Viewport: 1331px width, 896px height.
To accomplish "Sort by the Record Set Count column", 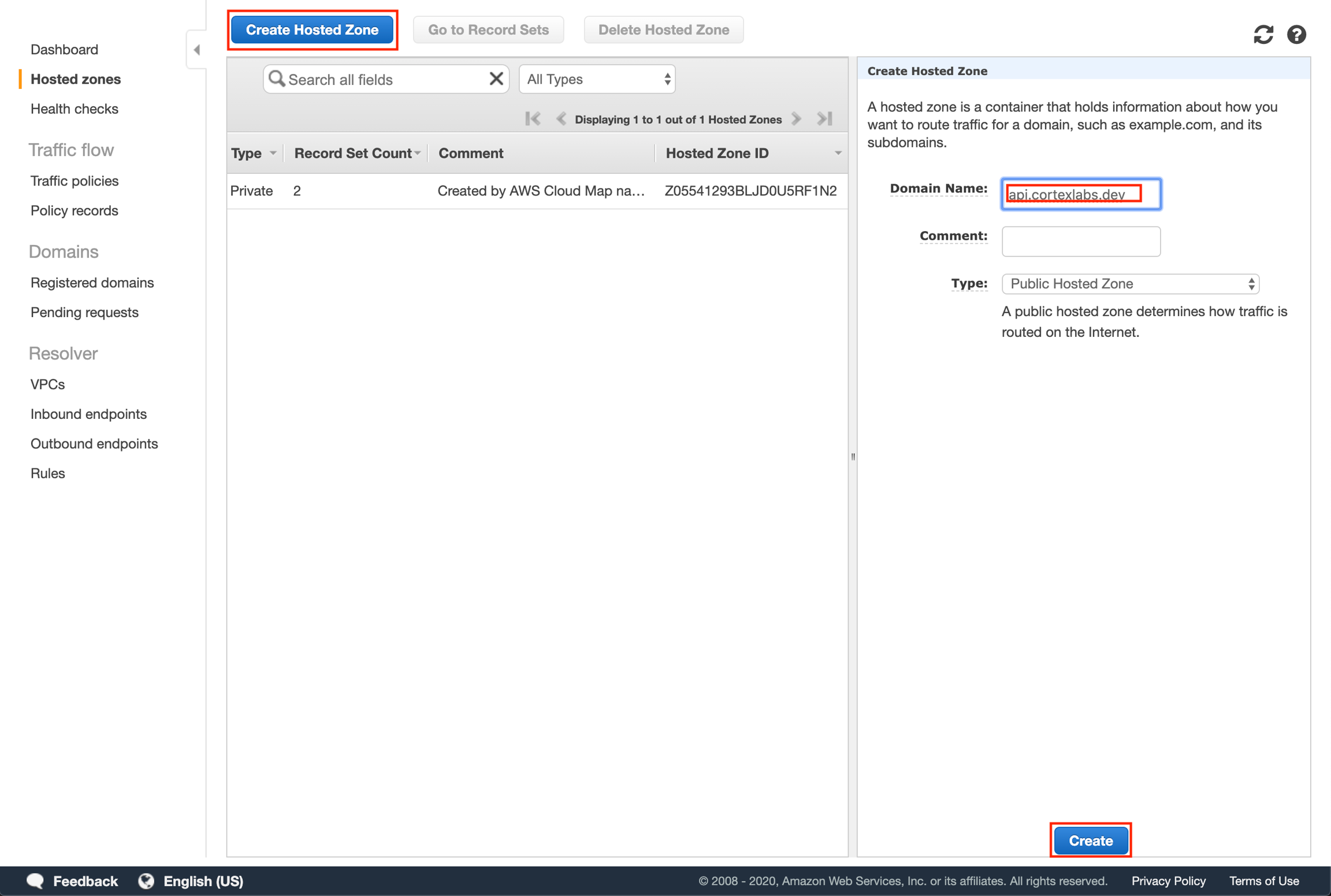I will [x=353, y=153].
